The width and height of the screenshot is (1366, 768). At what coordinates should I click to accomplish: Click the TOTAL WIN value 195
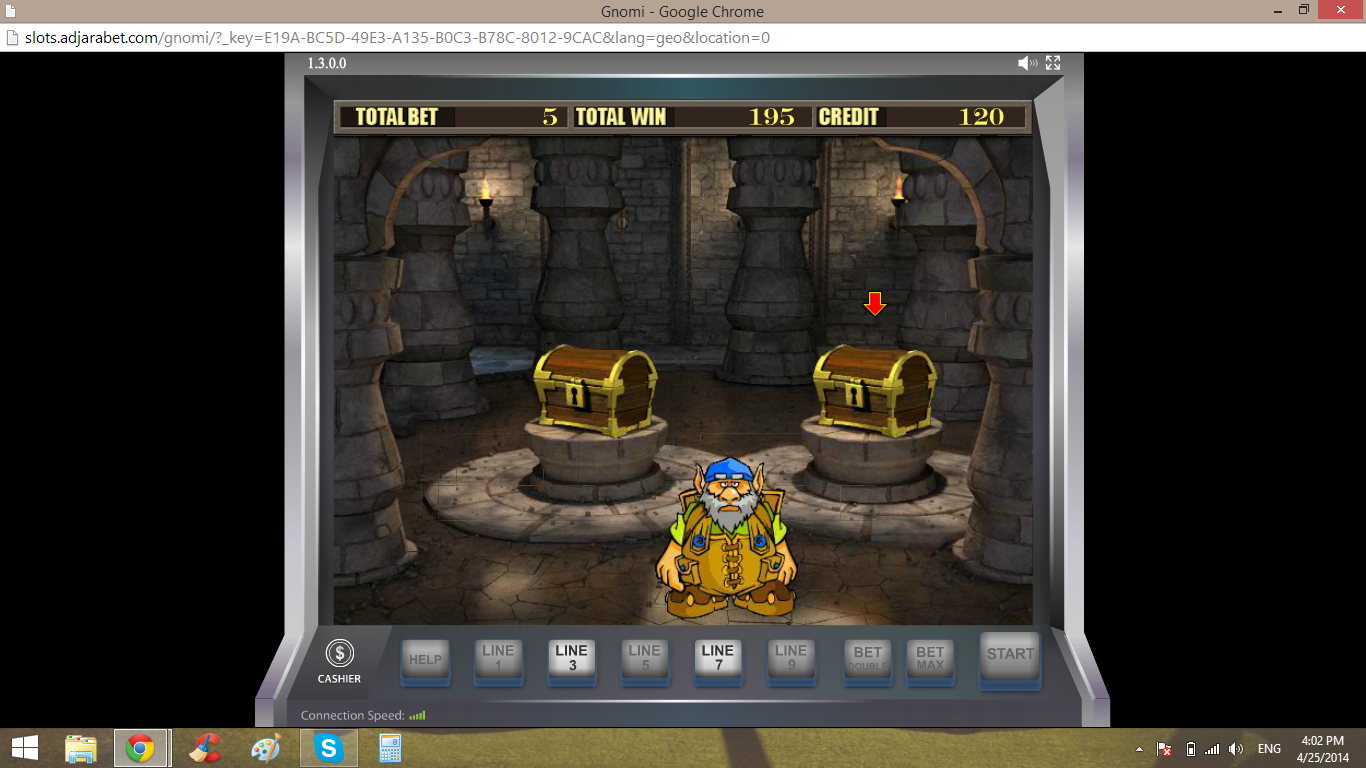771,117
